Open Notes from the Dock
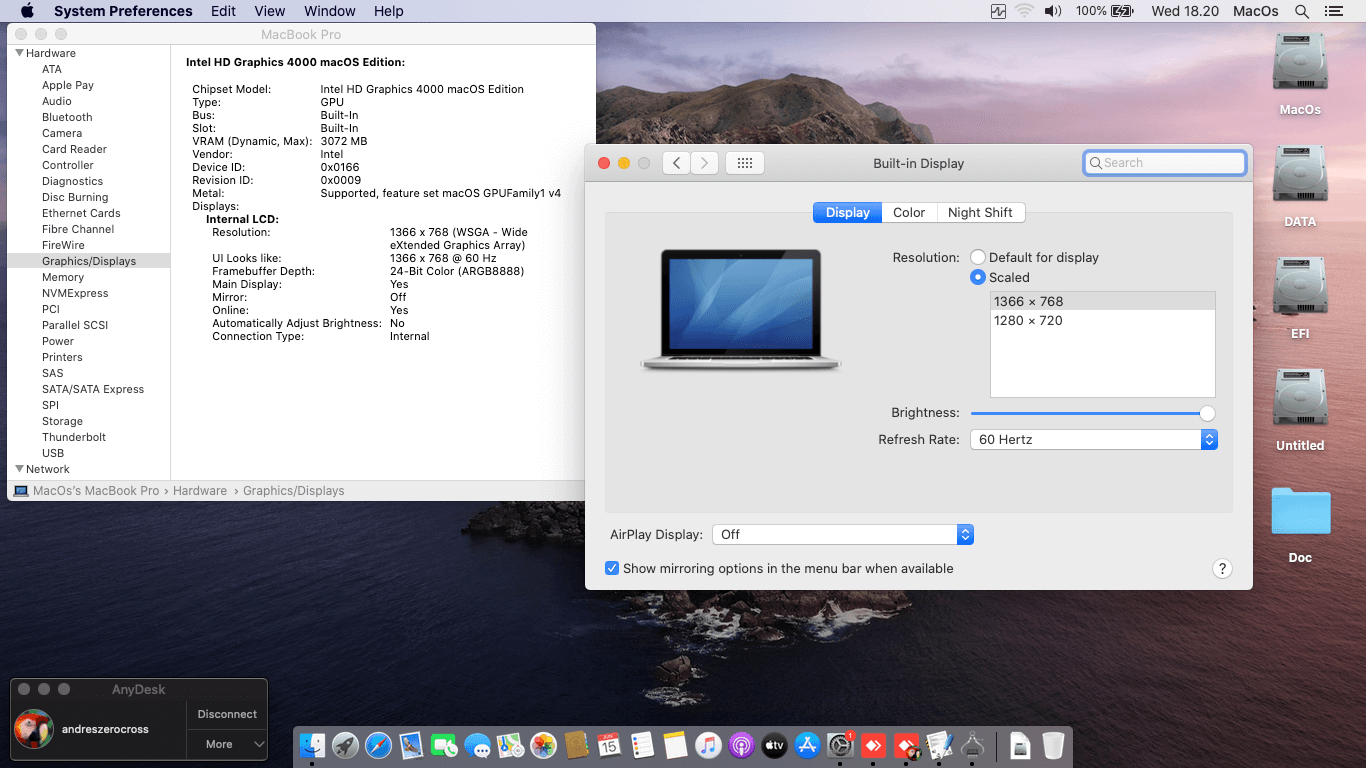The height and width of the screenshot is (768, 1366). [675, 745]
